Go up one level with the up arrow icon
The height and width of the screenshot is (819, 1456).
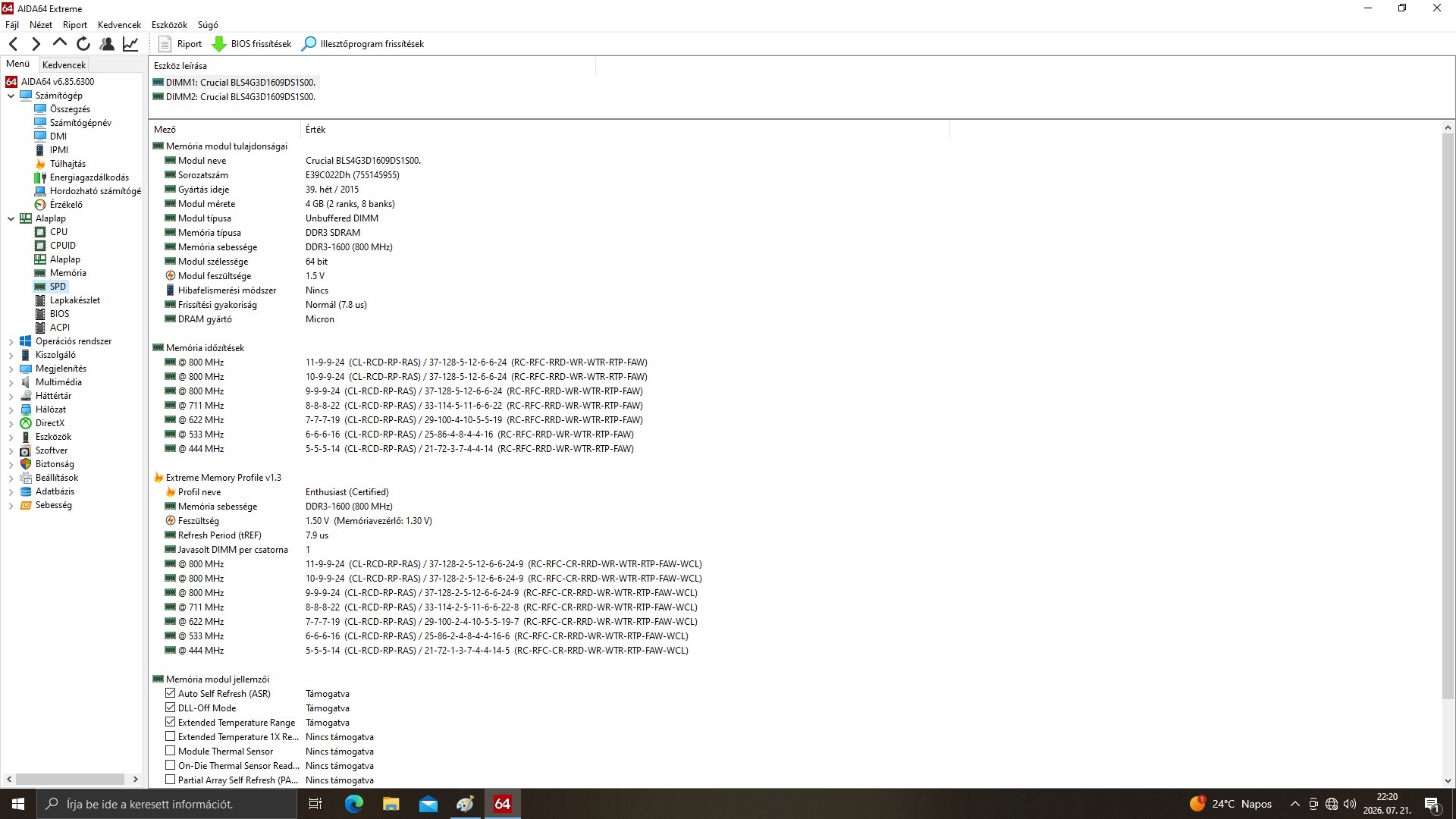click(x=60, y=44)
